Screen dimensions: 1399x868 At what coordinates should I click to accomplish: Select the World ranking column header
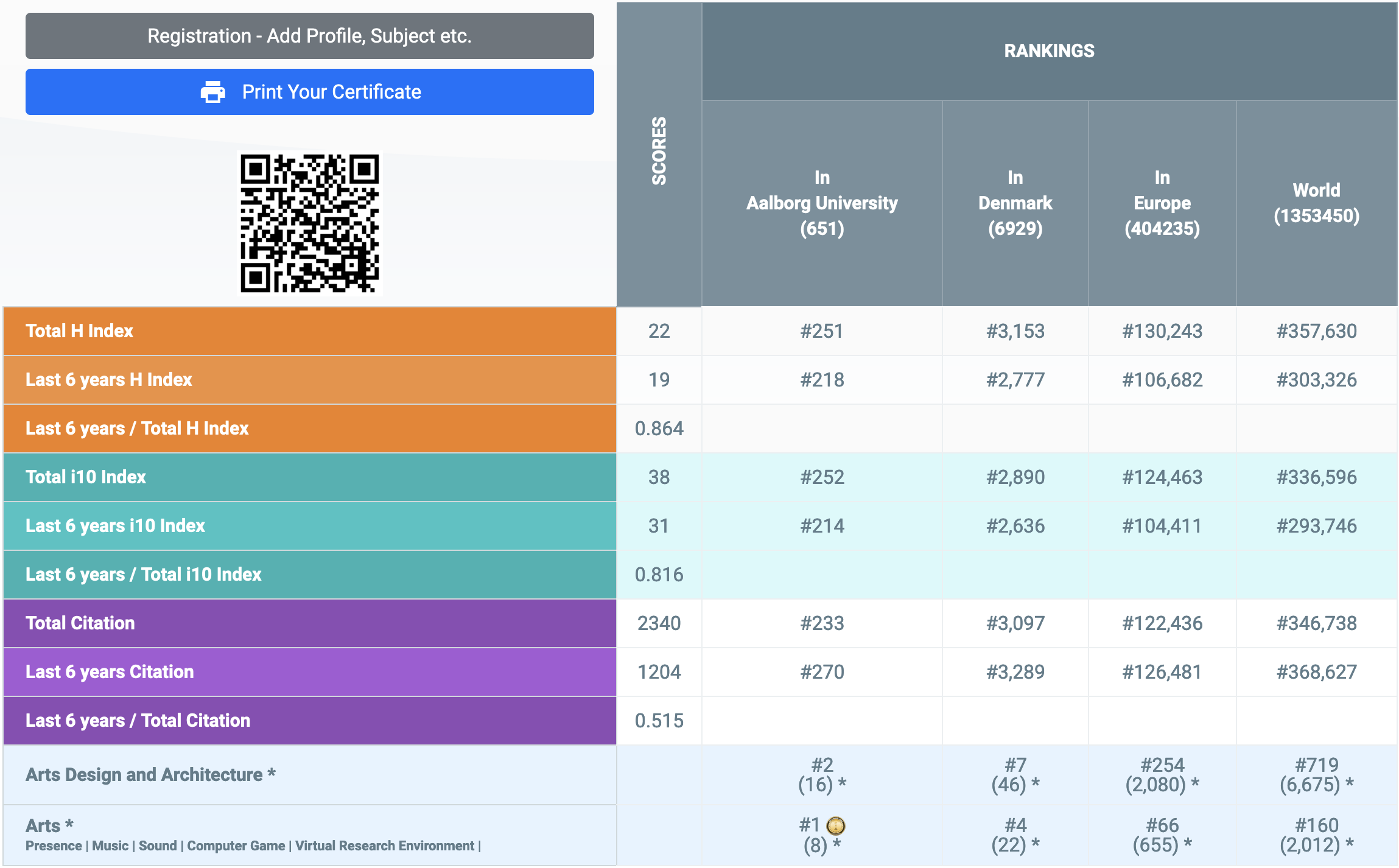tap(1316, 203)
